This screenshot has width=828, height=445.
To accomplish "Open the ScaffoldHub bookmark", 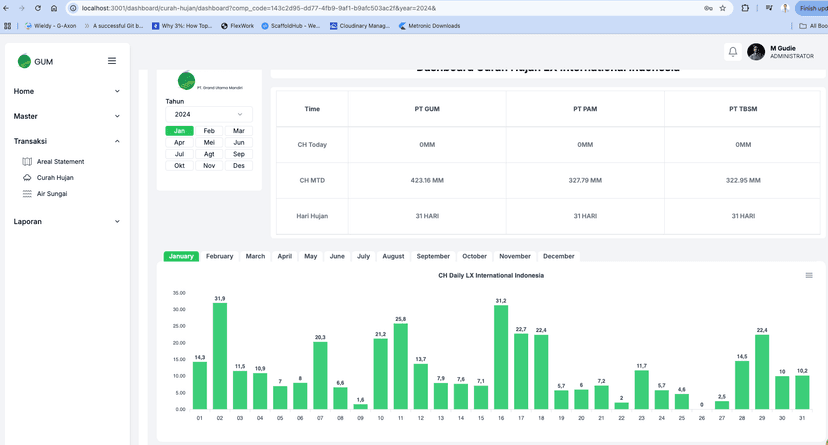I will [x=291, y=25].
